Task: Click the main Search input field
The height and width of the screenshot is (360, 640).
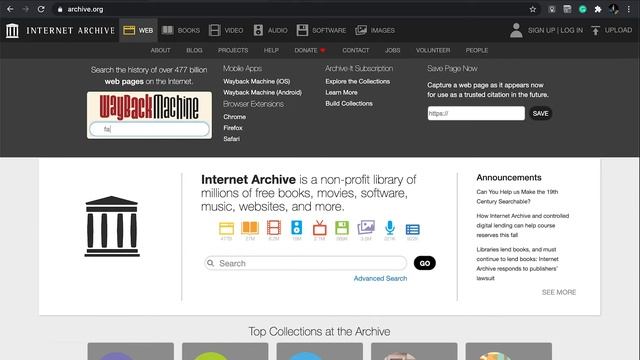Action: pyautogui.click(x=305, y=263)
